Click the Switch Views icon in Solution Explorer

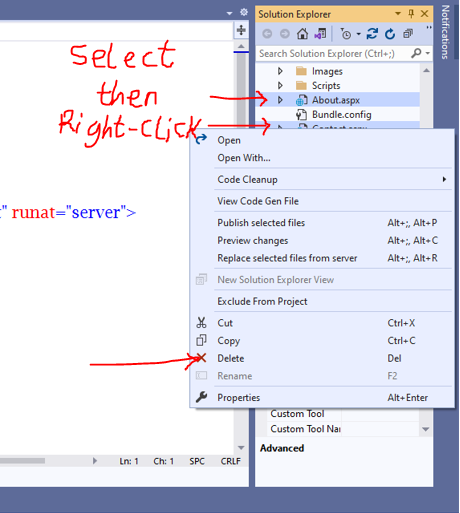(x=320, y=34)
